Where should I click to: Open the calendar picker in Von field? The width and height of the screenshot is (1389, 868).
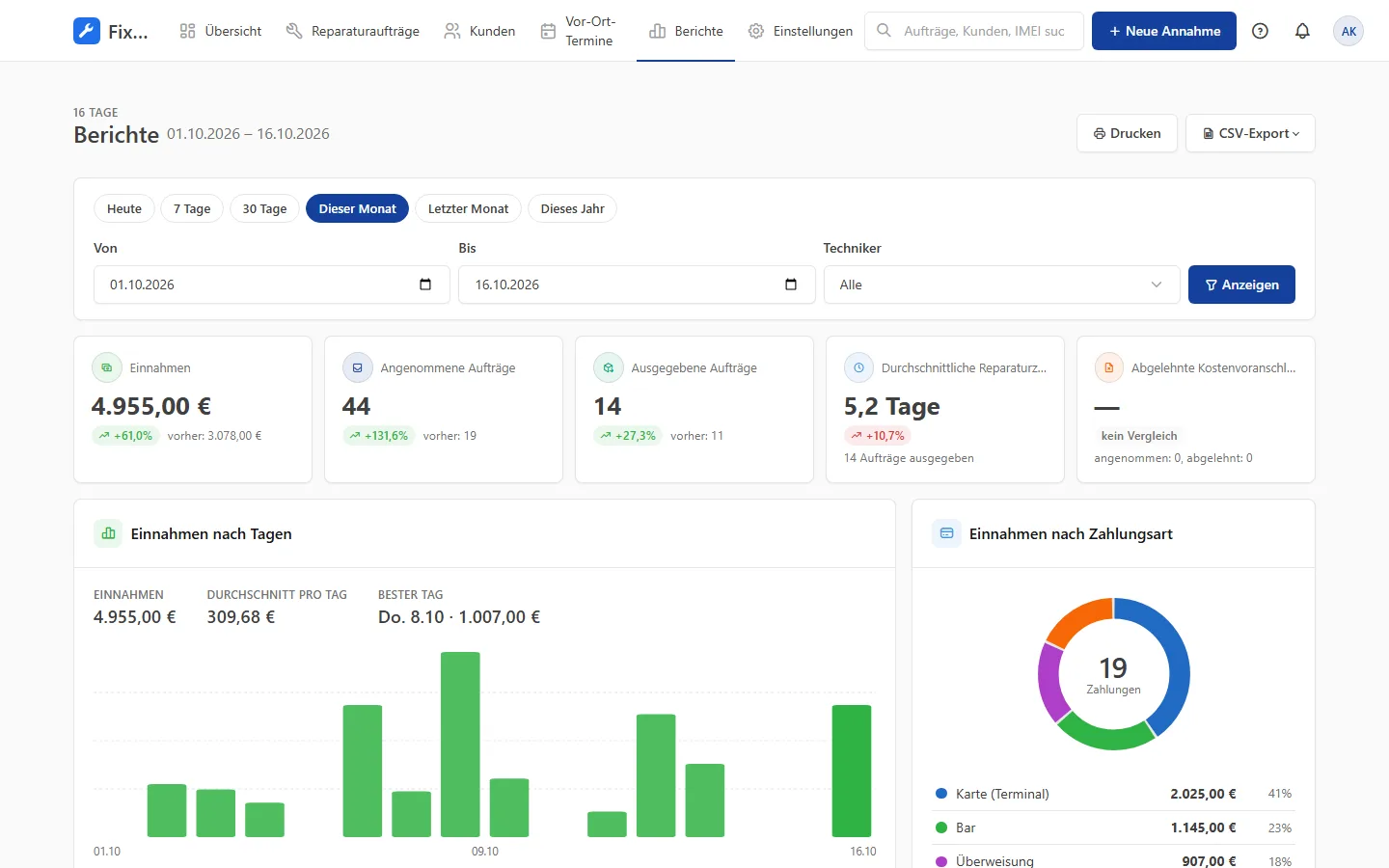click(x=425, y=285)
